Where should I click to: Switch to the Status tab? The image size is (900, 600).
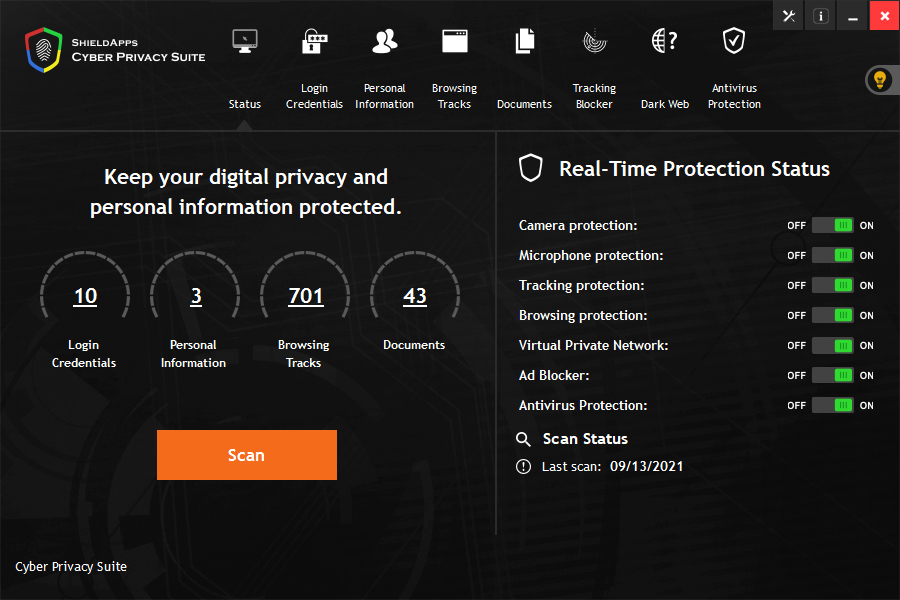[x=244, y=70]
